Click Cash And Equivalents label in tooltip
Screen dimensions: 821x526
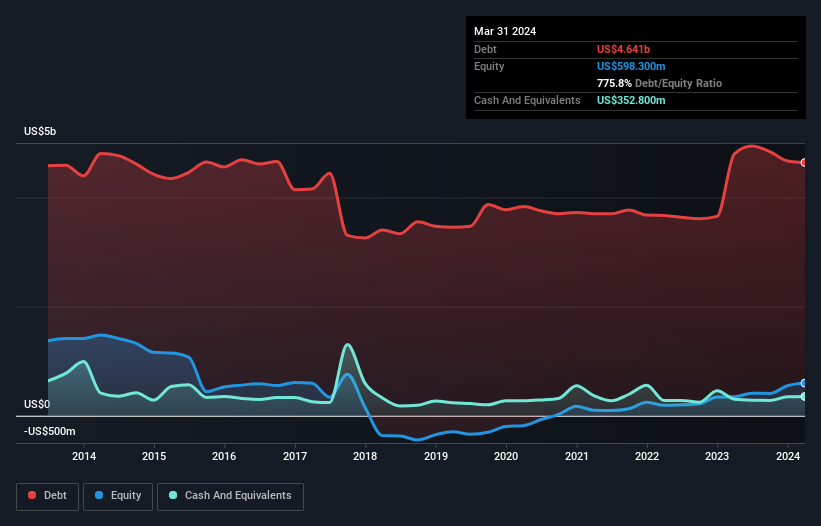(527, 100)
